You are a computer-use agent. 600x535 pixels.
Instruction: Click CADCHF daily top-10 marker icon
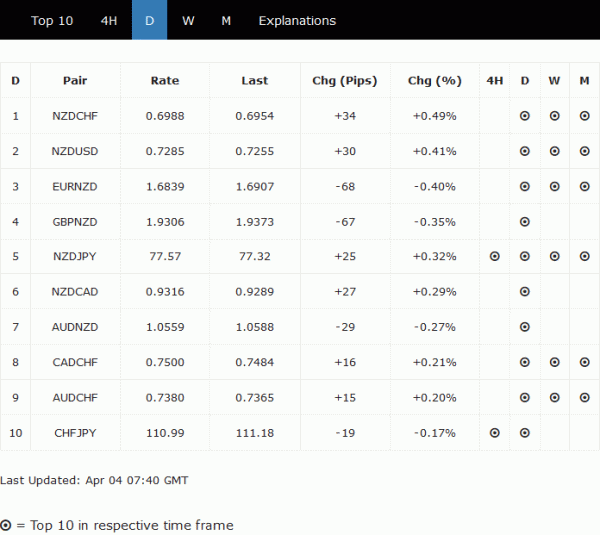(525, 362)
